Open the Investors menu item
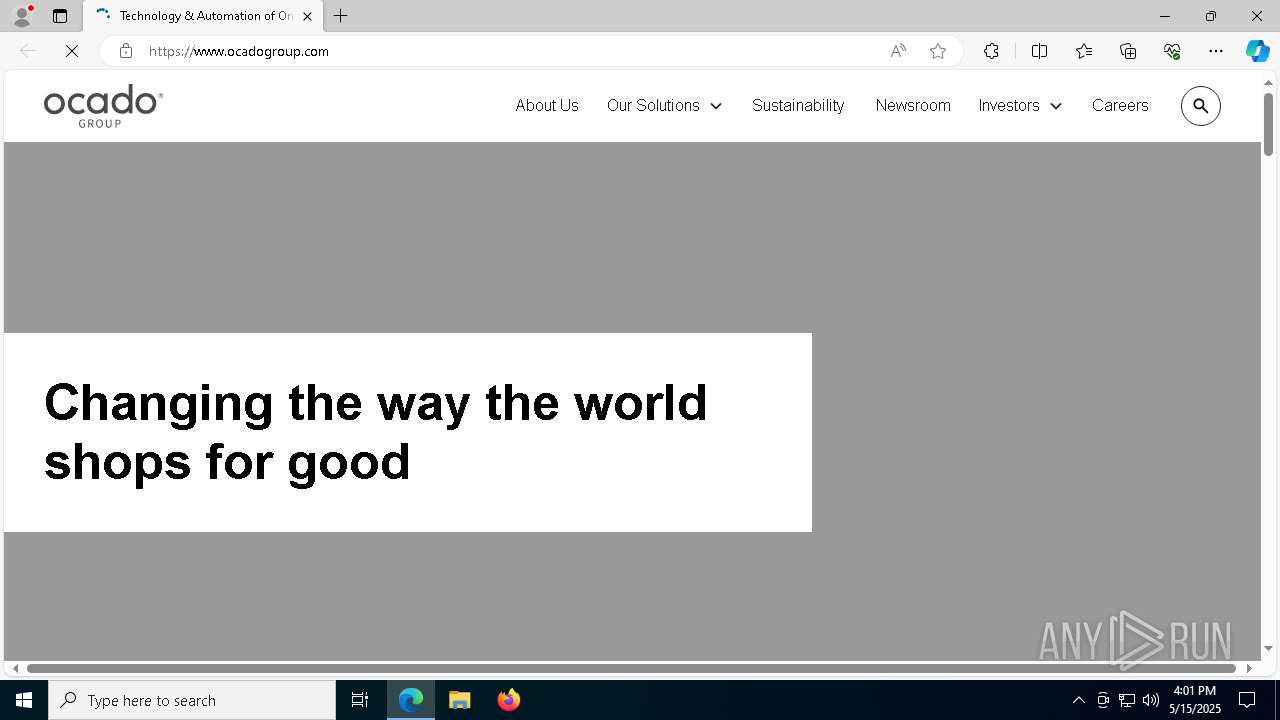This screenshot has width=1280, height=720. pos(1009,105)
